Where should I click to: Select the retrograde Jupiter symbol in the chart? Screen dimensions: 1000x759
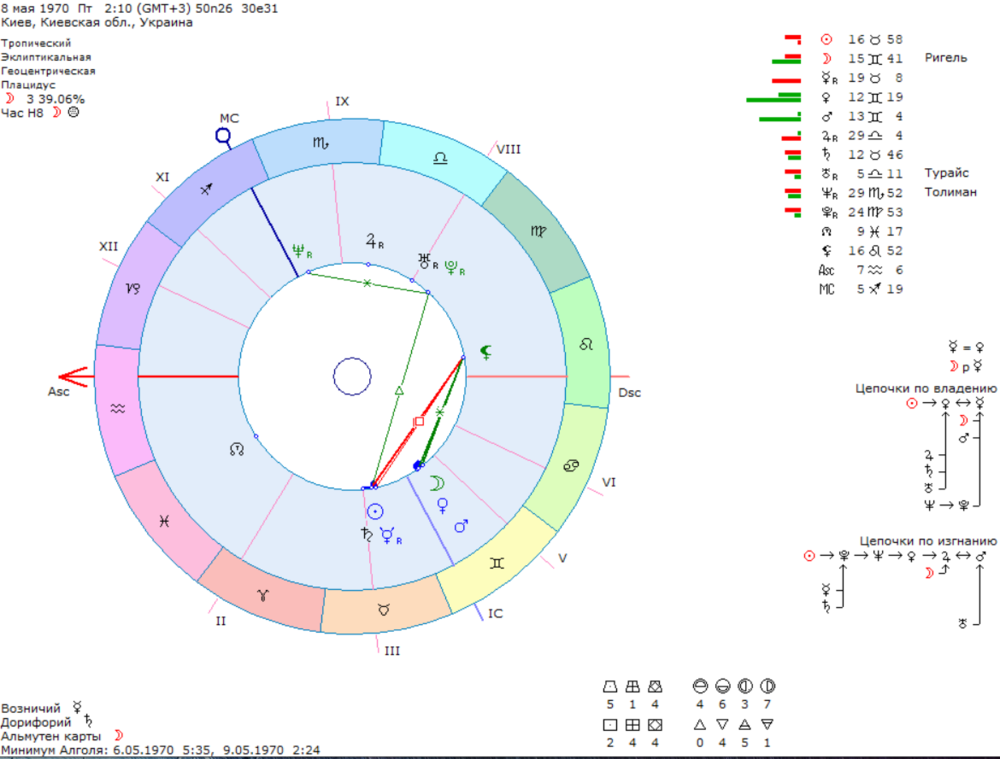[x=374, y=241]
